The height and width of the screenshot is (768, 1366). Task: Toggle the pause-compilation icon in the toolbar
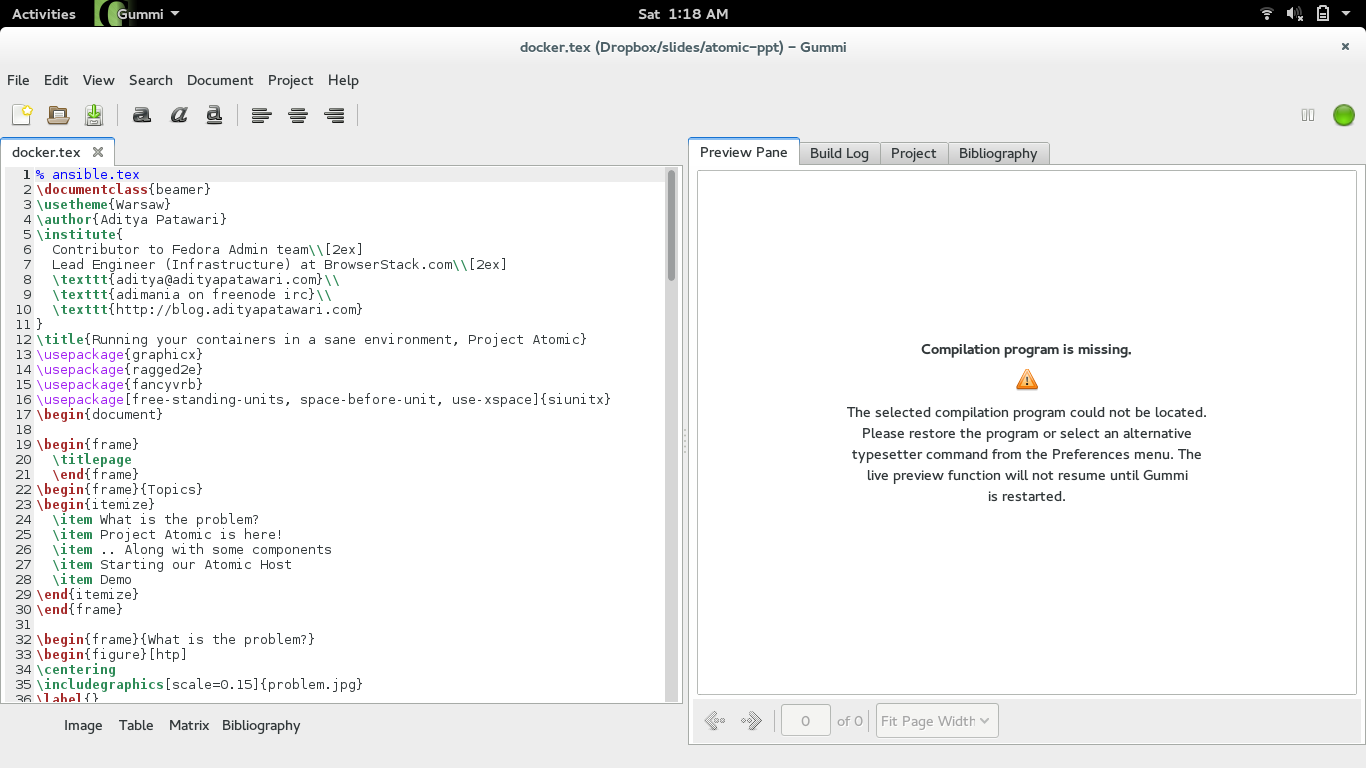click(x=1308, y=115)
